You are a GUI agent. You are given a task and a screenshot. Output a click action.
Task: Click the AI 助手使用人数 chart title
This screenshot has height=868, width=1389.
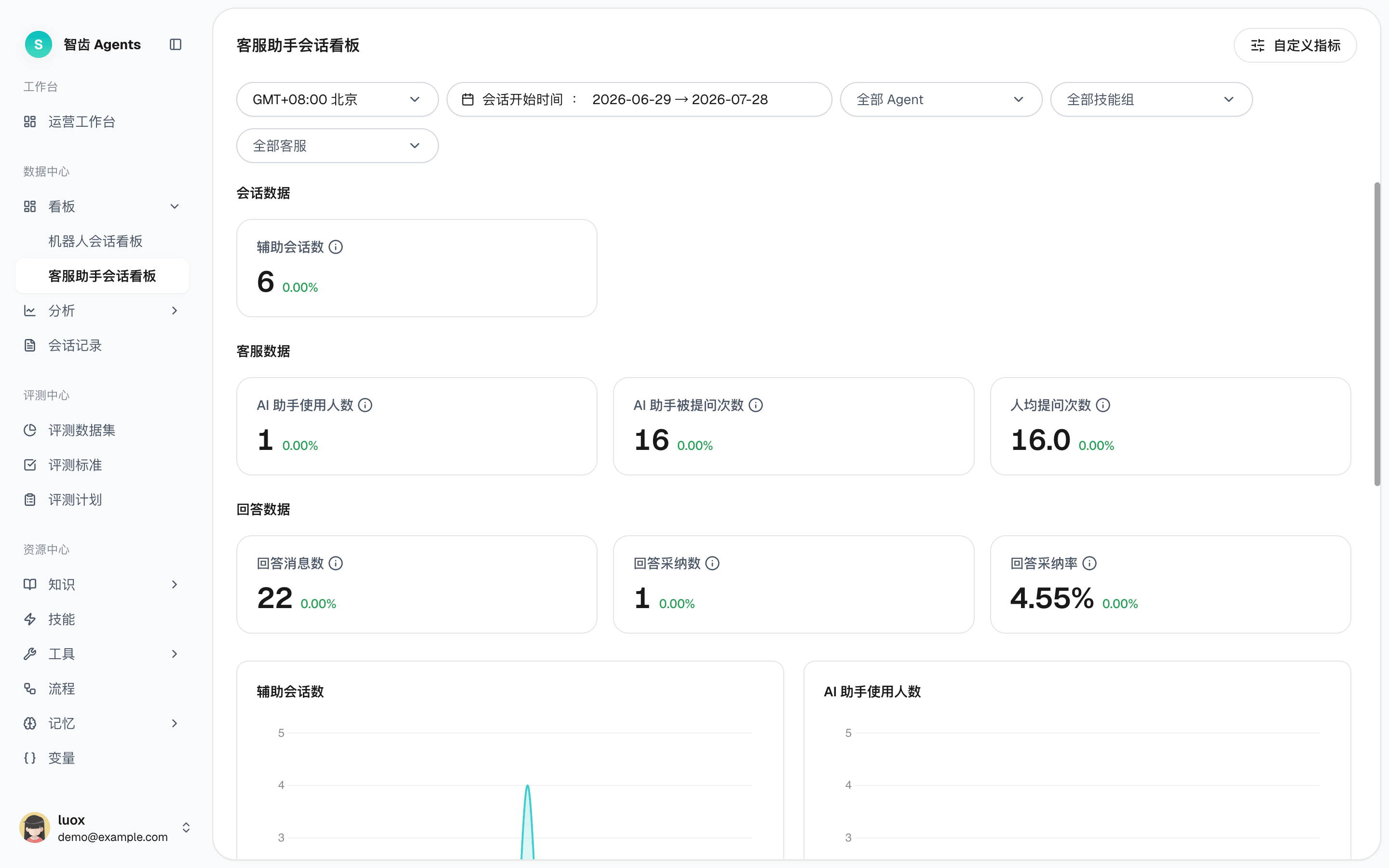coord(872,692)
